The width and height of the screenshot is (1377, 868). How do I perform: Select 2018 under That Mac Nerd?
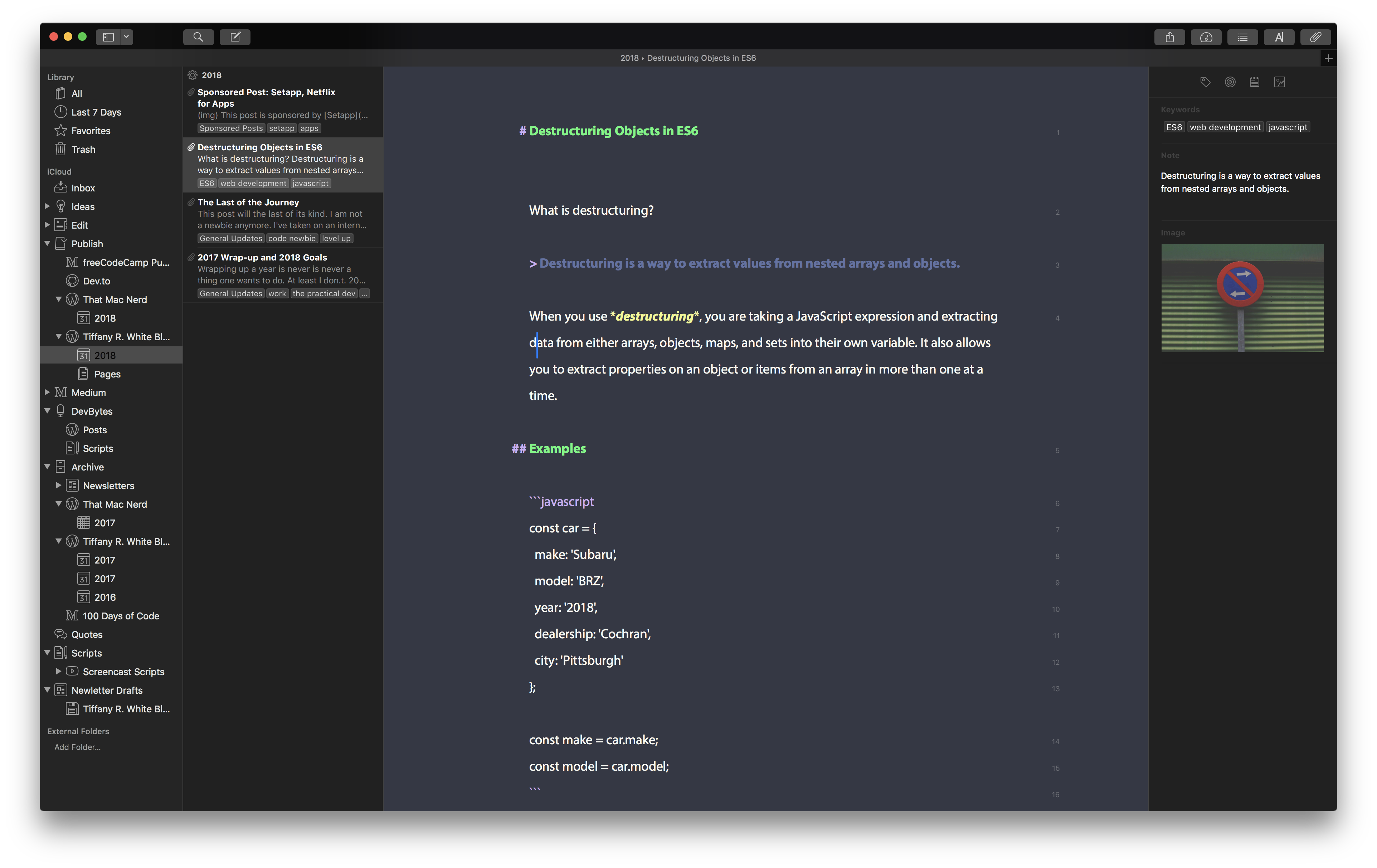coord(111,318)
